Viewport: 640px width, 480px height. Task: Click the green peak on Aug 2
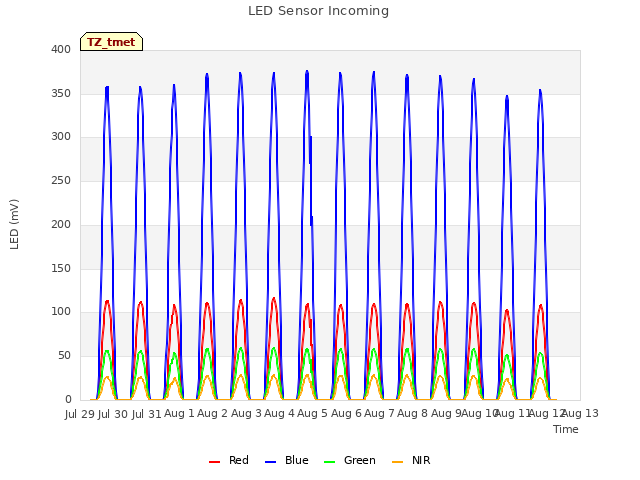pos(207,349)
